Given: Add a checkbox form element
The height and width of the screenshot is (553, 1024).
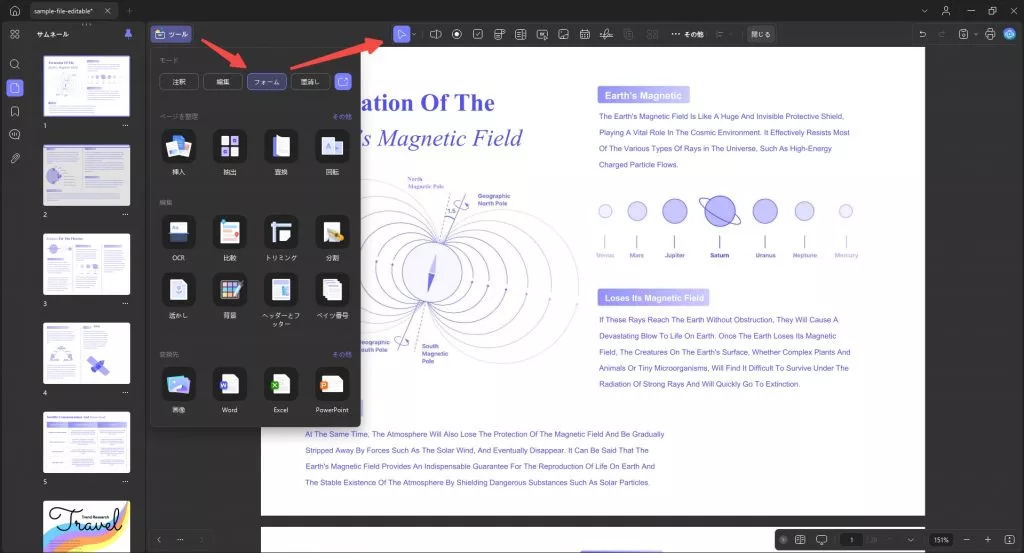Looking at the screenshot, I should [478, 34].
